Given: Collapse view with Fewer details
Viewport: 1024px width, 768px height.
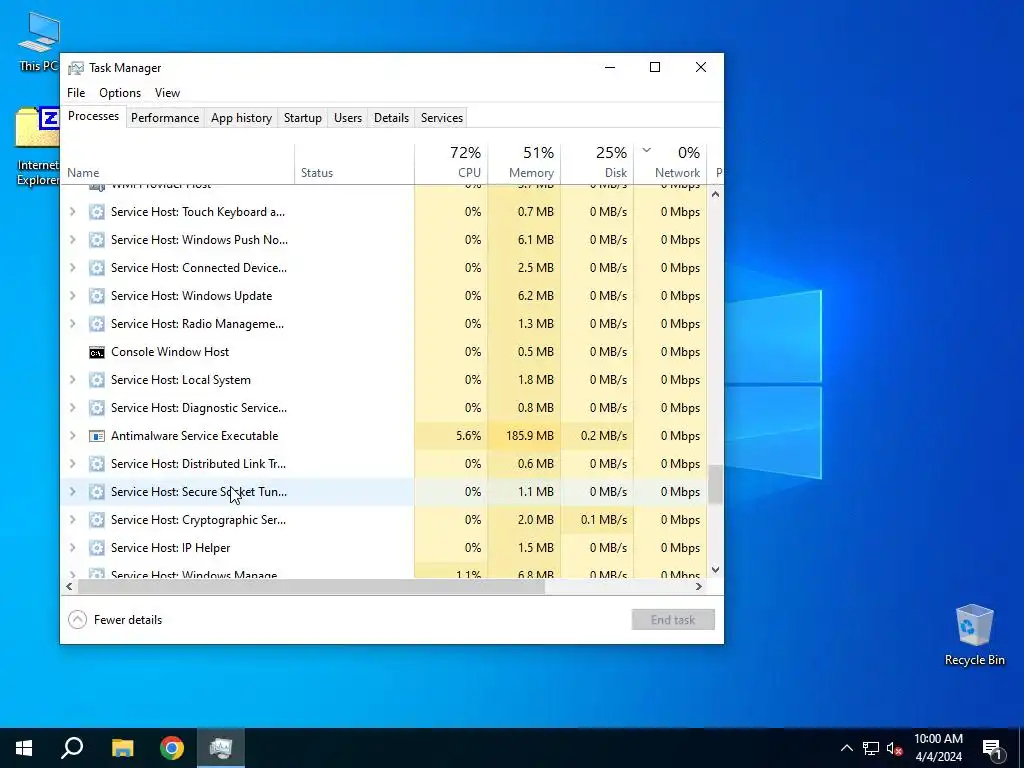Looking at the screenshot, I should point(115,620).
